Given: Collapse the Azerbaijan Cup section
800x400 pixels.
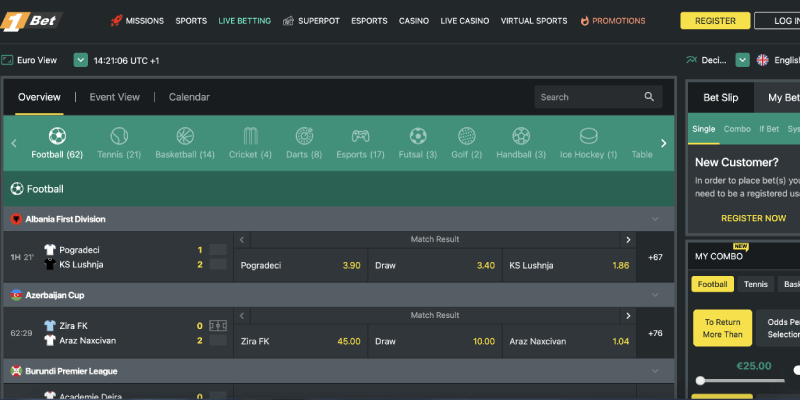Looking at the screenshot, I should click(x=655, y=295).
